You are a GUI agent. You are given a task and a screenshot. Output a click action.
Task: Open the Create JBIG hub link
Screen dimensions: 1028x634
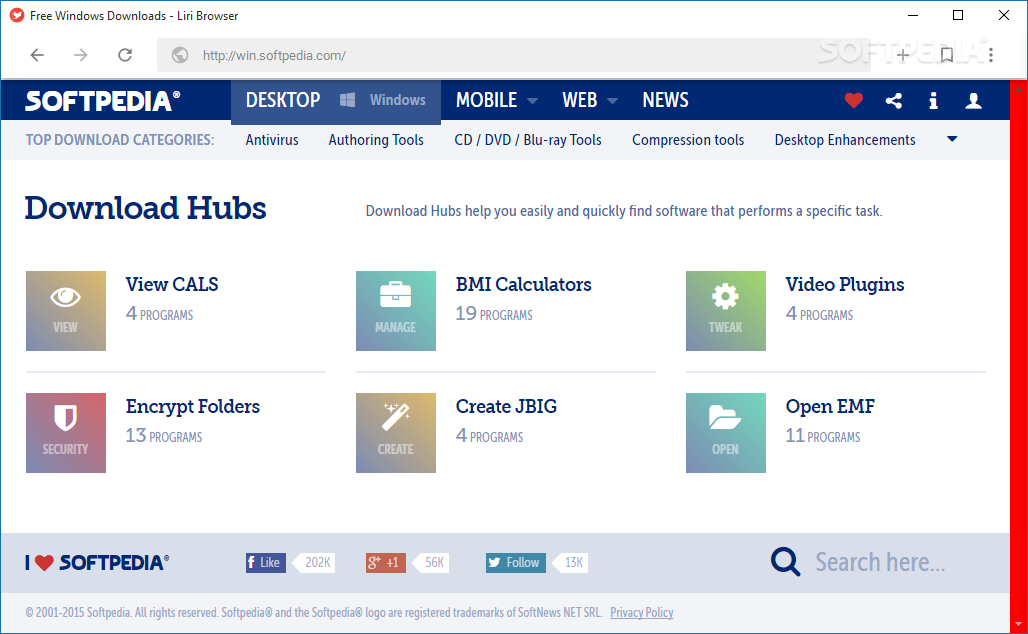pos(506,406)
